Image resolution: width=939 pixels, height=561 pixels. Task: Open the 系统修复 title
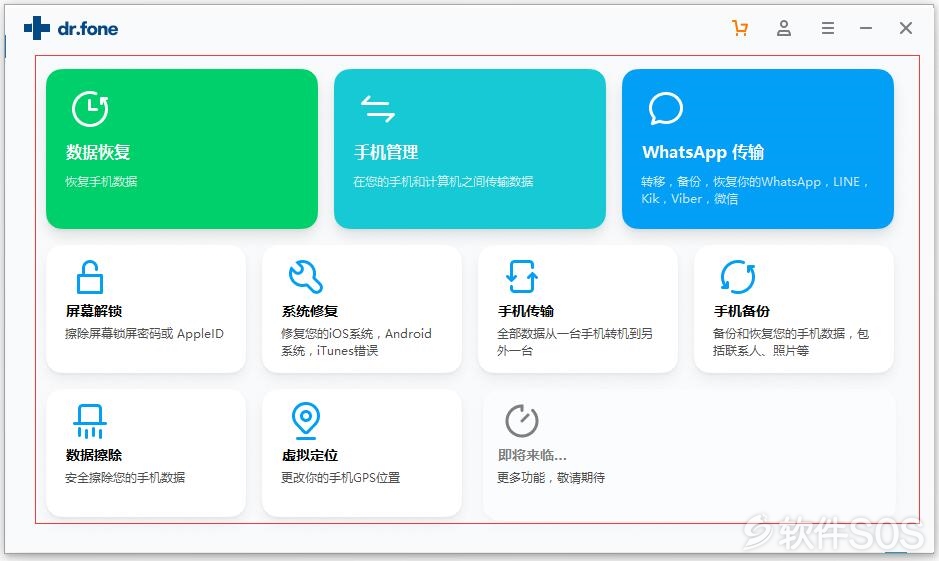pos(310,311)
